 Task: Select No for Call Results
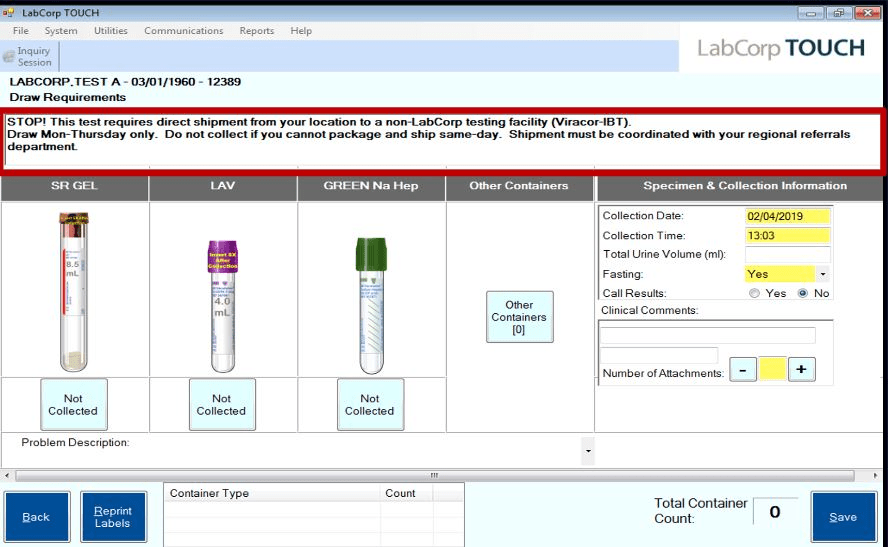click(x=802, y=293)
